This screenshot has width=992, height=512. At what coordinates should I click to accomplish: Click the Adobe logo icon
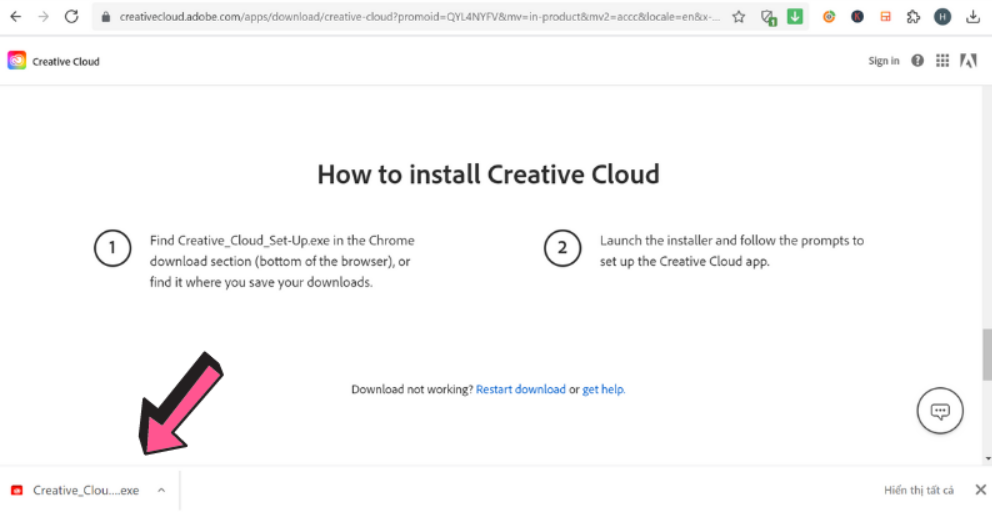coord(968,61)
